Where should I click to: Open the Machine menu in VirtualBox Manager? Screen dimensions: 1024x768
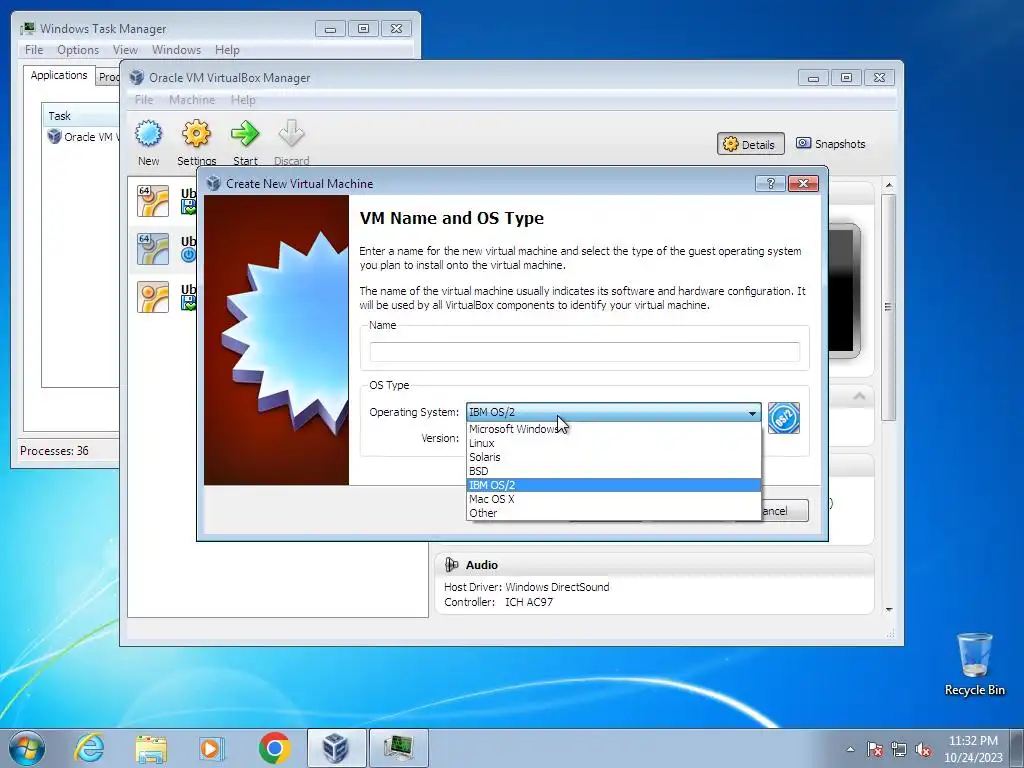click(192, 100)
